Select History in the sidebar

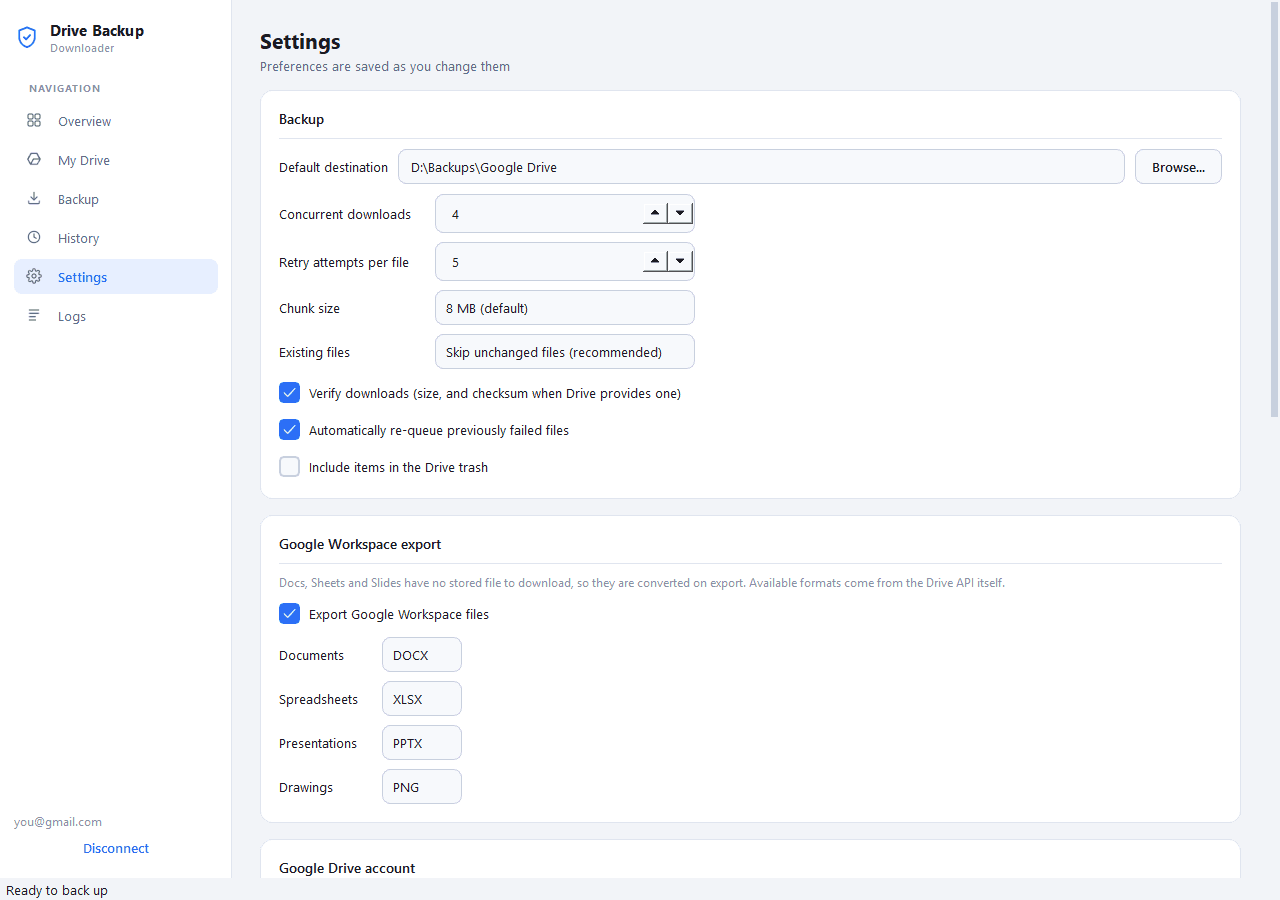[x=116, y=238]
